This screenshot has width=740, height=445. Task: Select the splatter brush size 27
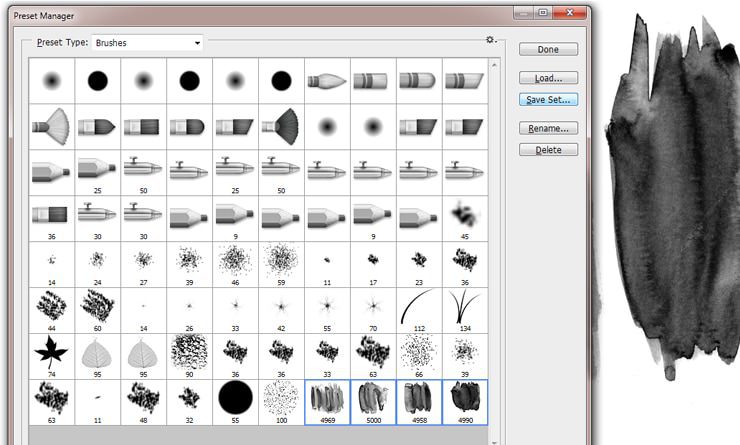(x=143, y=265)
